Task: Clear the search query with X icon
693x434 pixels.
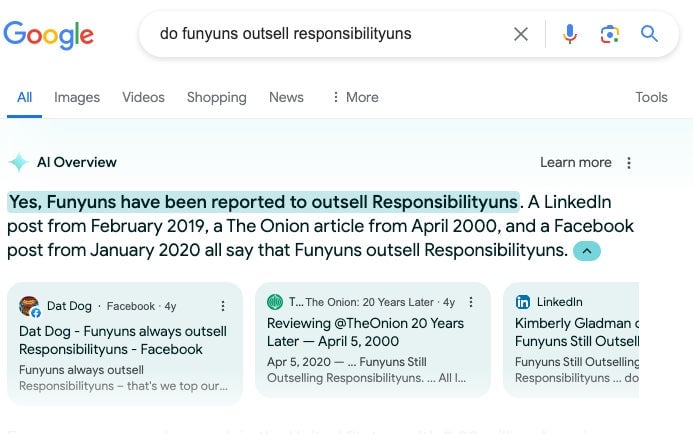Action: (521, 34)
